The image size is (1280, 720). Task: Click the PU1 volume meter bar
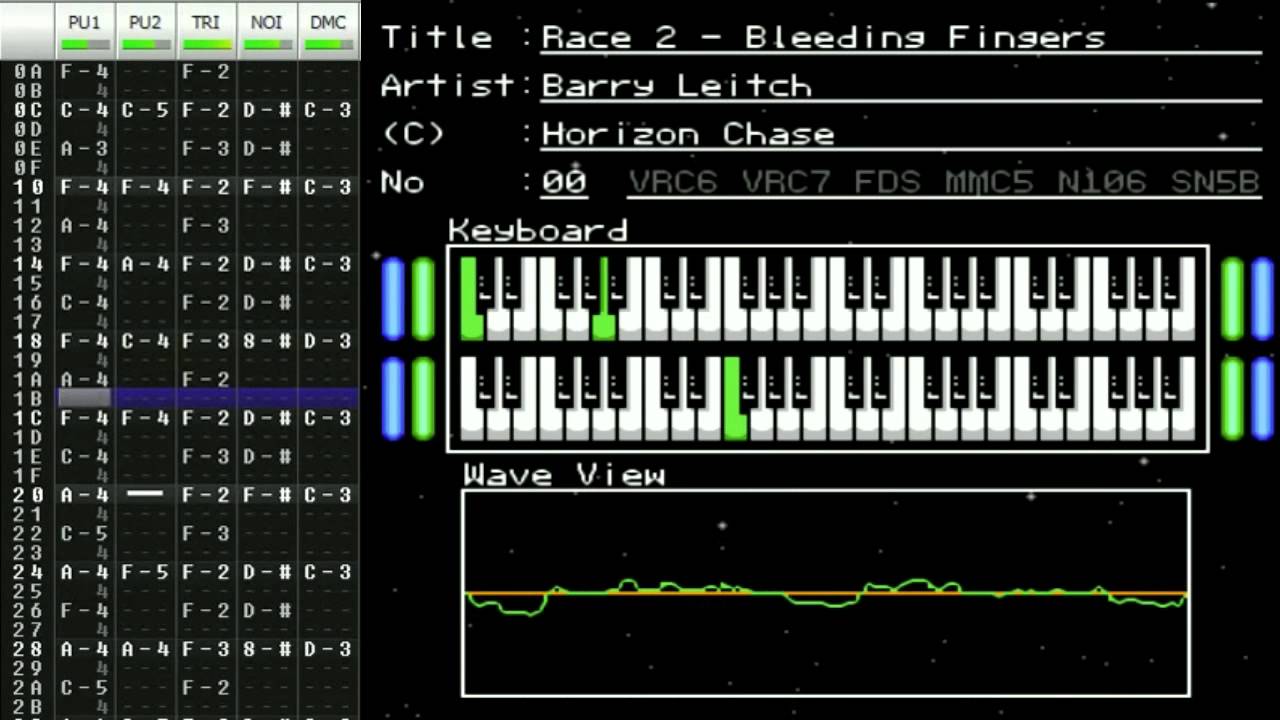click(x=85, y=44)
